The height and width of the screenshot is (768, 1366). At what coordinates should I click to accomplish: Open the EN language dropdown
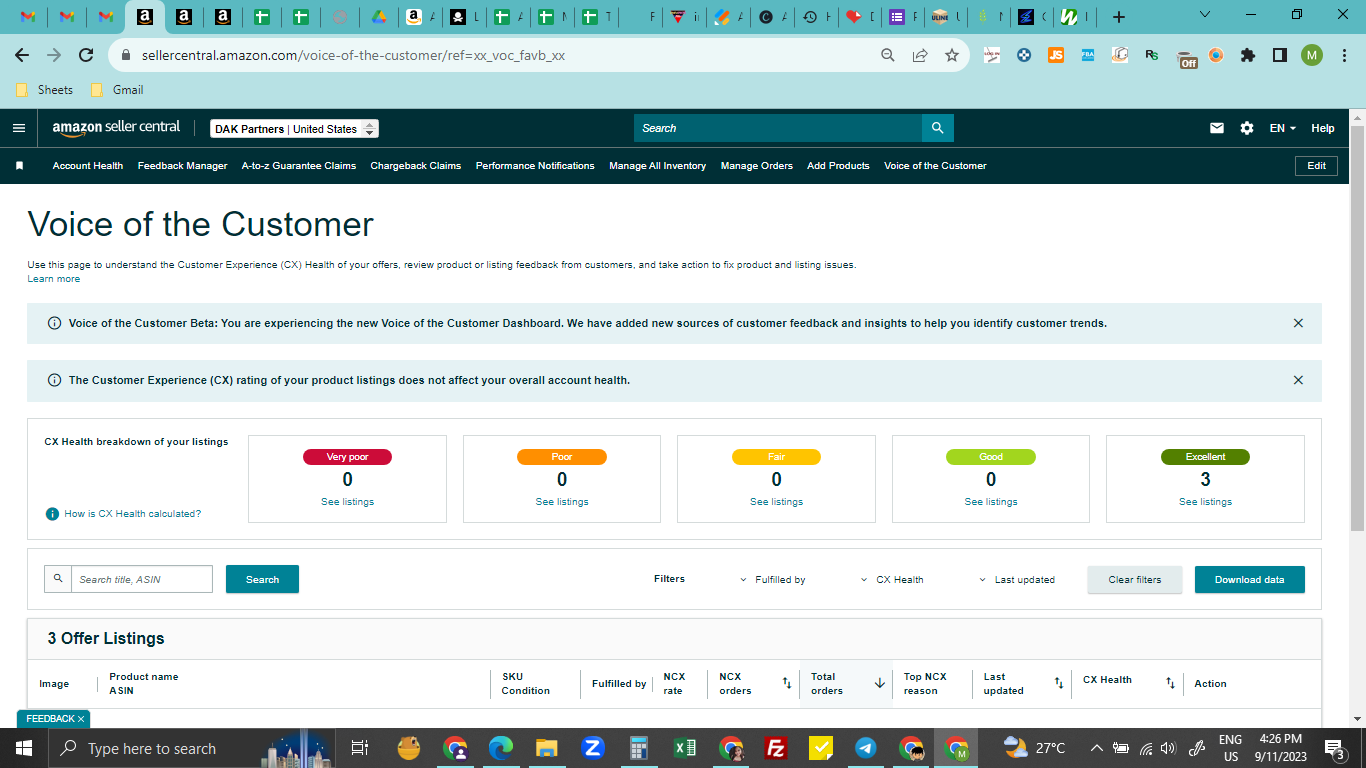1282,128
